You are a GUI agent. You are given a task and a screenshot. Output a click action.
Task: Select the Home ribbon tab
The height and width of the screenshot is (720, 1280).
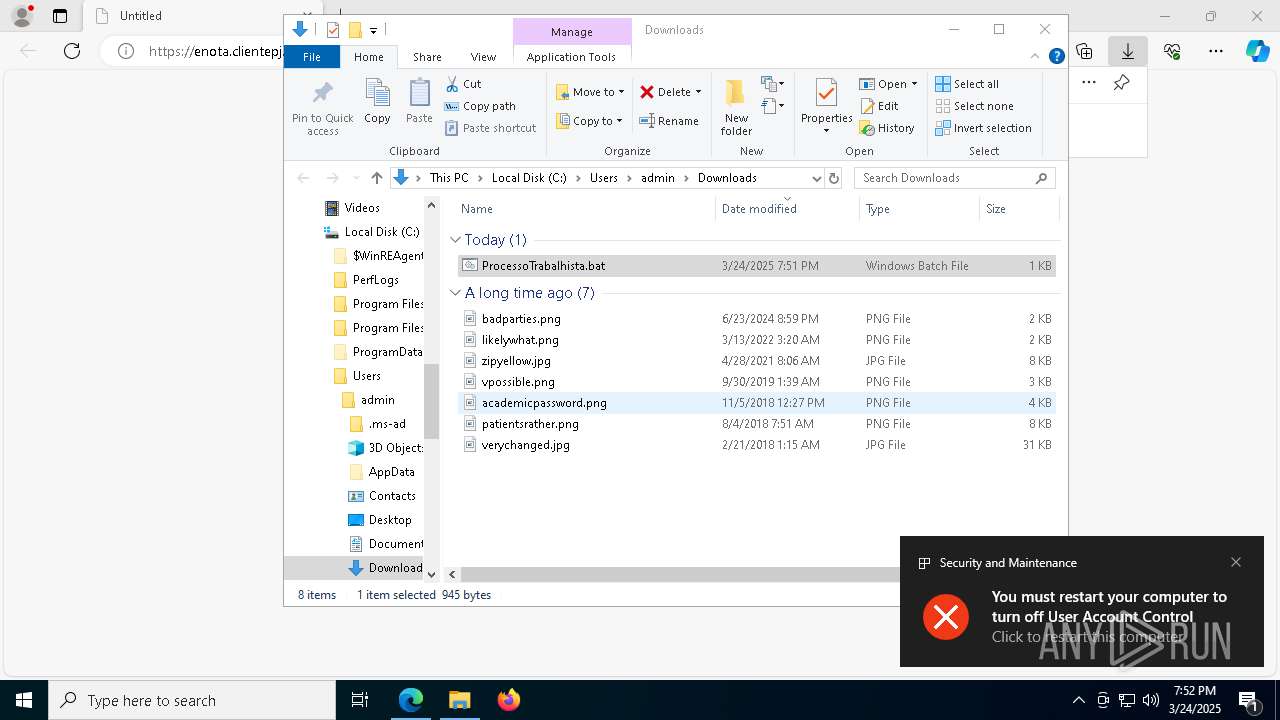(x=368, y=57)
